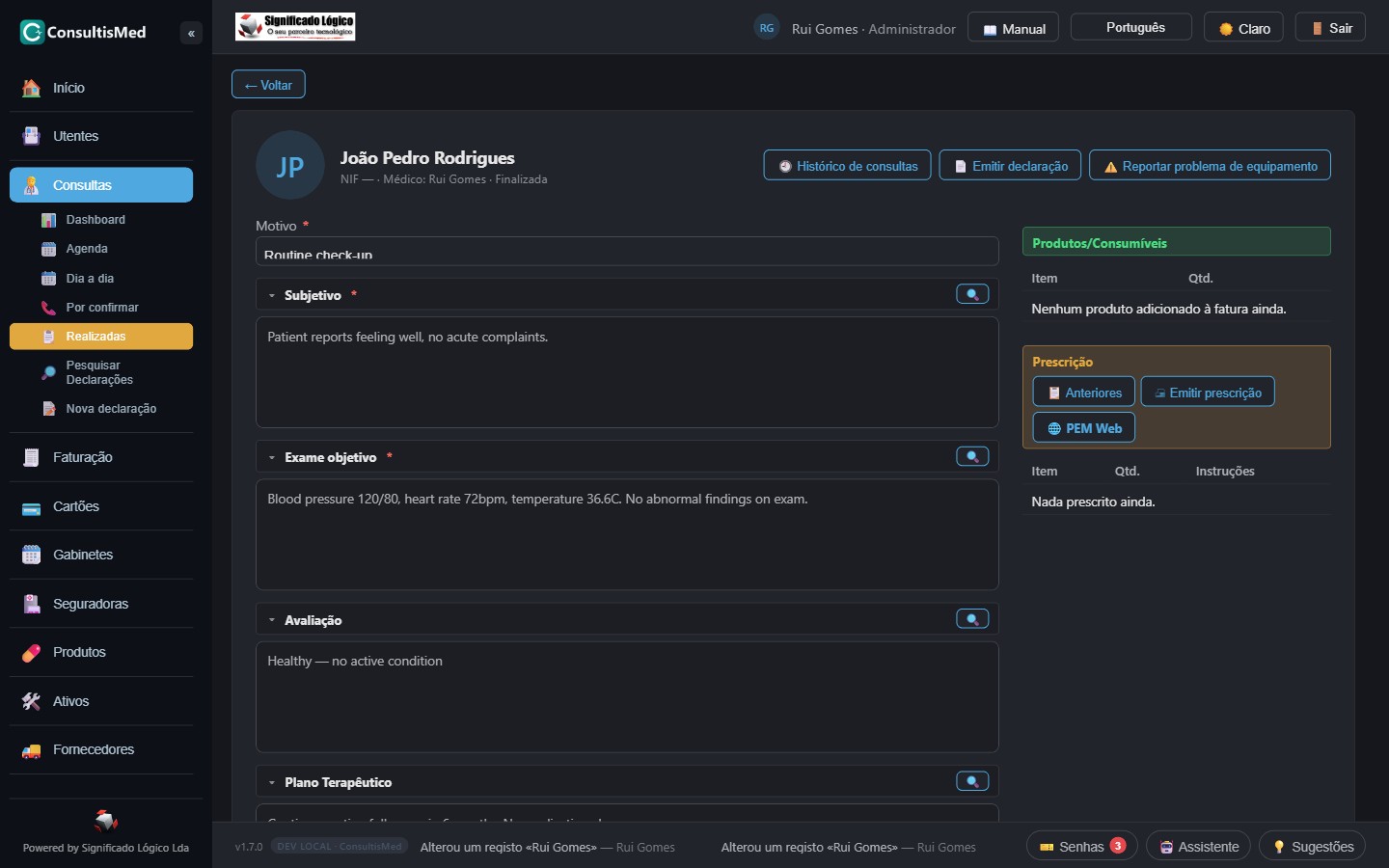Click the Agenda calendar icon
This screenshot has width=1389, height=868.
click(49, 249)
